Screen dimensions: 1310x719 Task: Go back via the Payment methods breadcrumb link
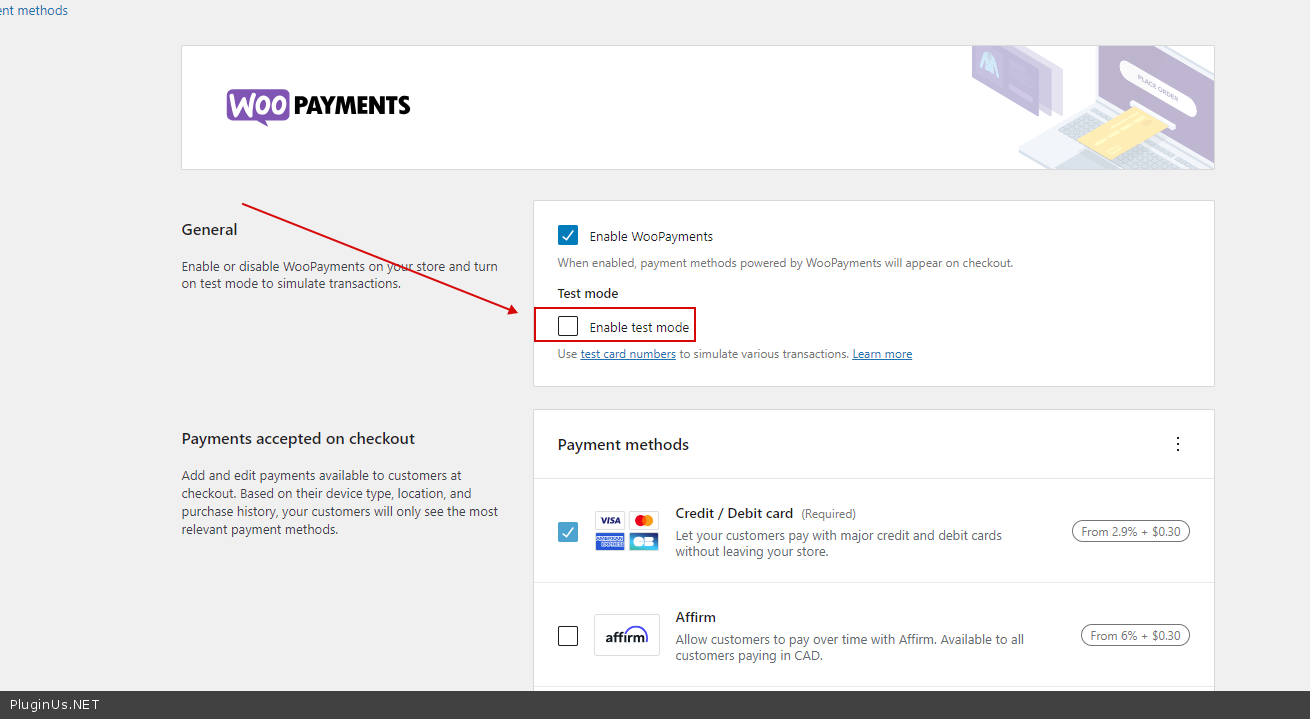[x=34, y=10]
